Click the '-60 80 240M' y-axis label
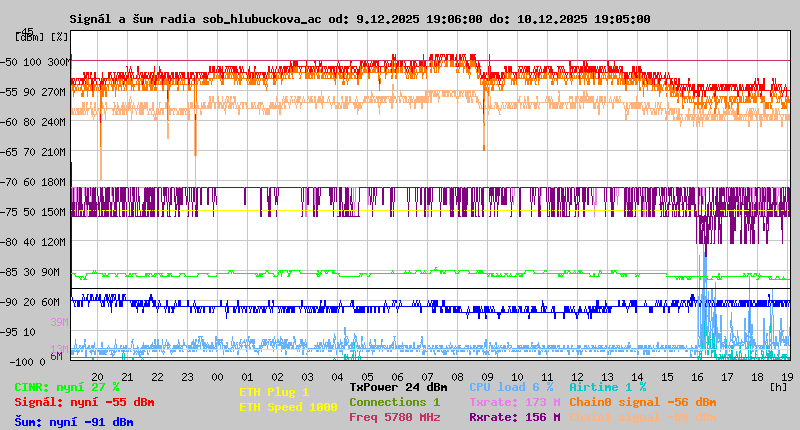Viewport: 800px width, 430px height. click(x=34, y=122)
